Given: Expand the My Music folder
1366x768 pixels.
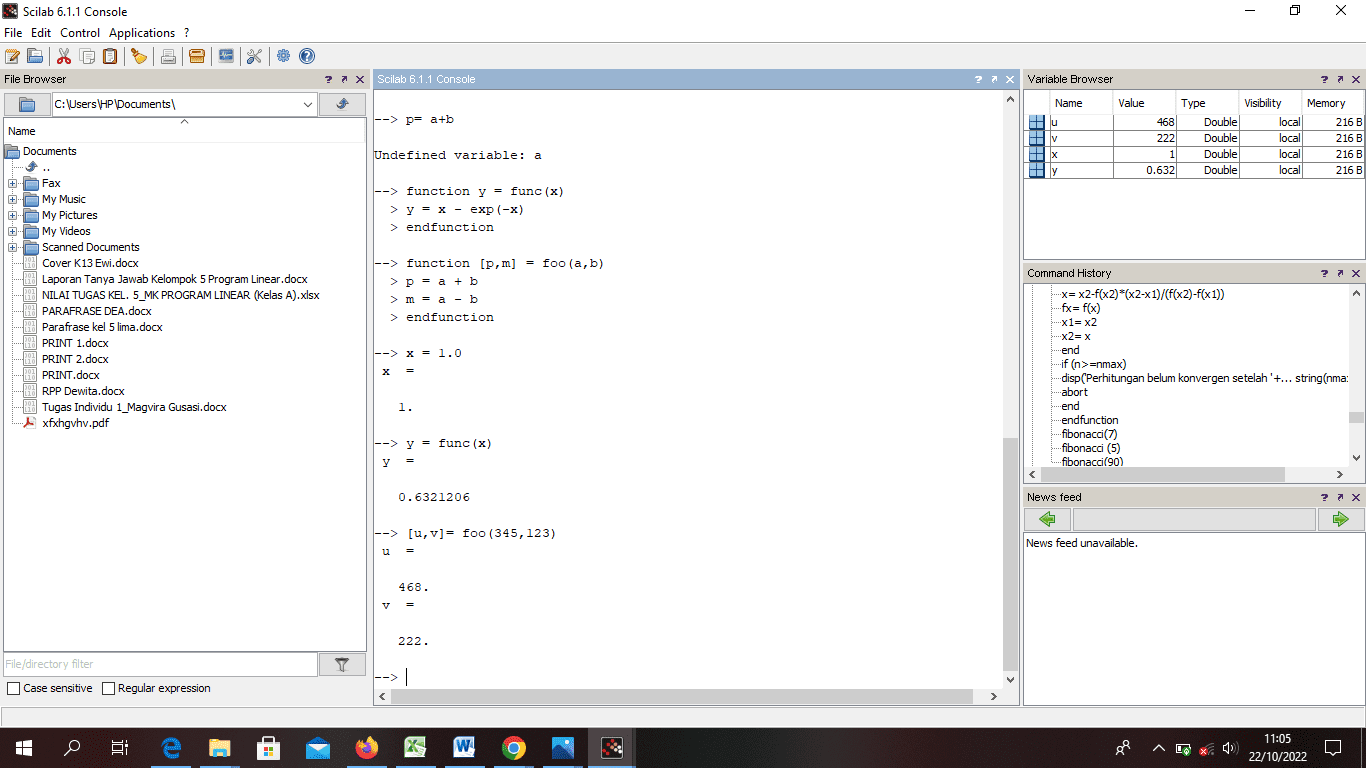Looking at the screenshot, I should tap(12, 199).
